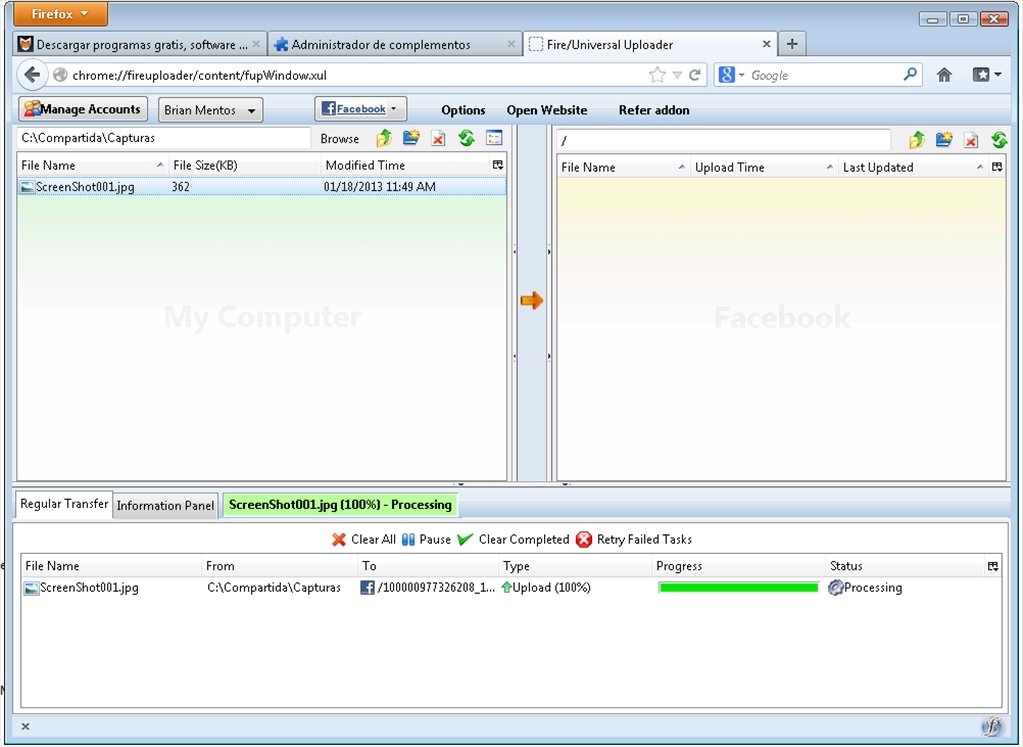Delete selected local file
1023x747 pixels.
438,138
